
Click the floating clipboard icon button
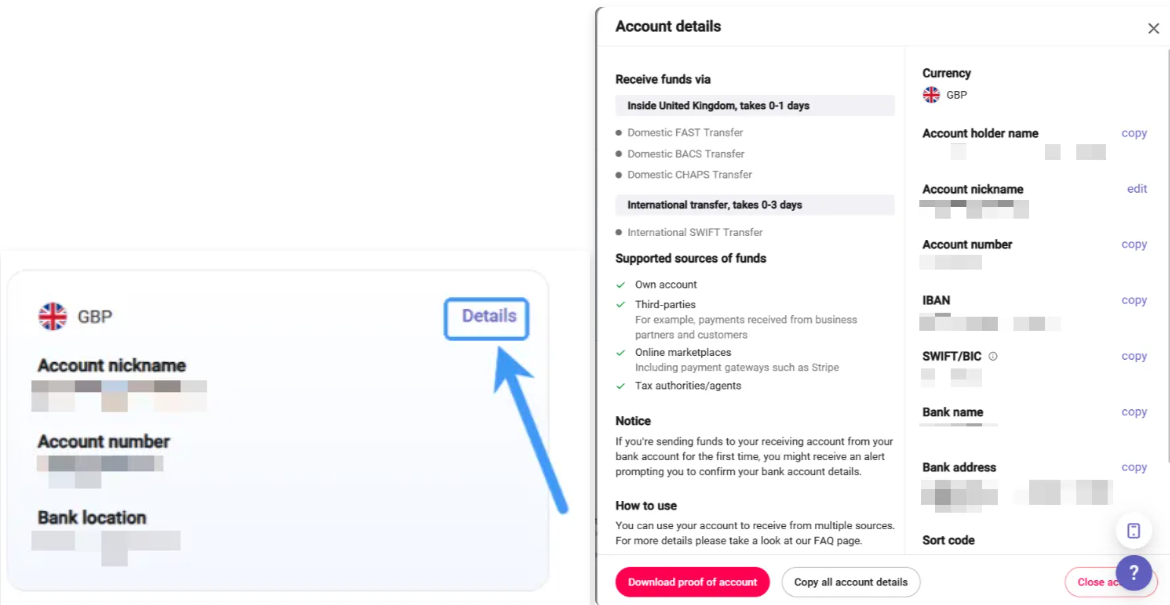click(x=1134, y=530)
